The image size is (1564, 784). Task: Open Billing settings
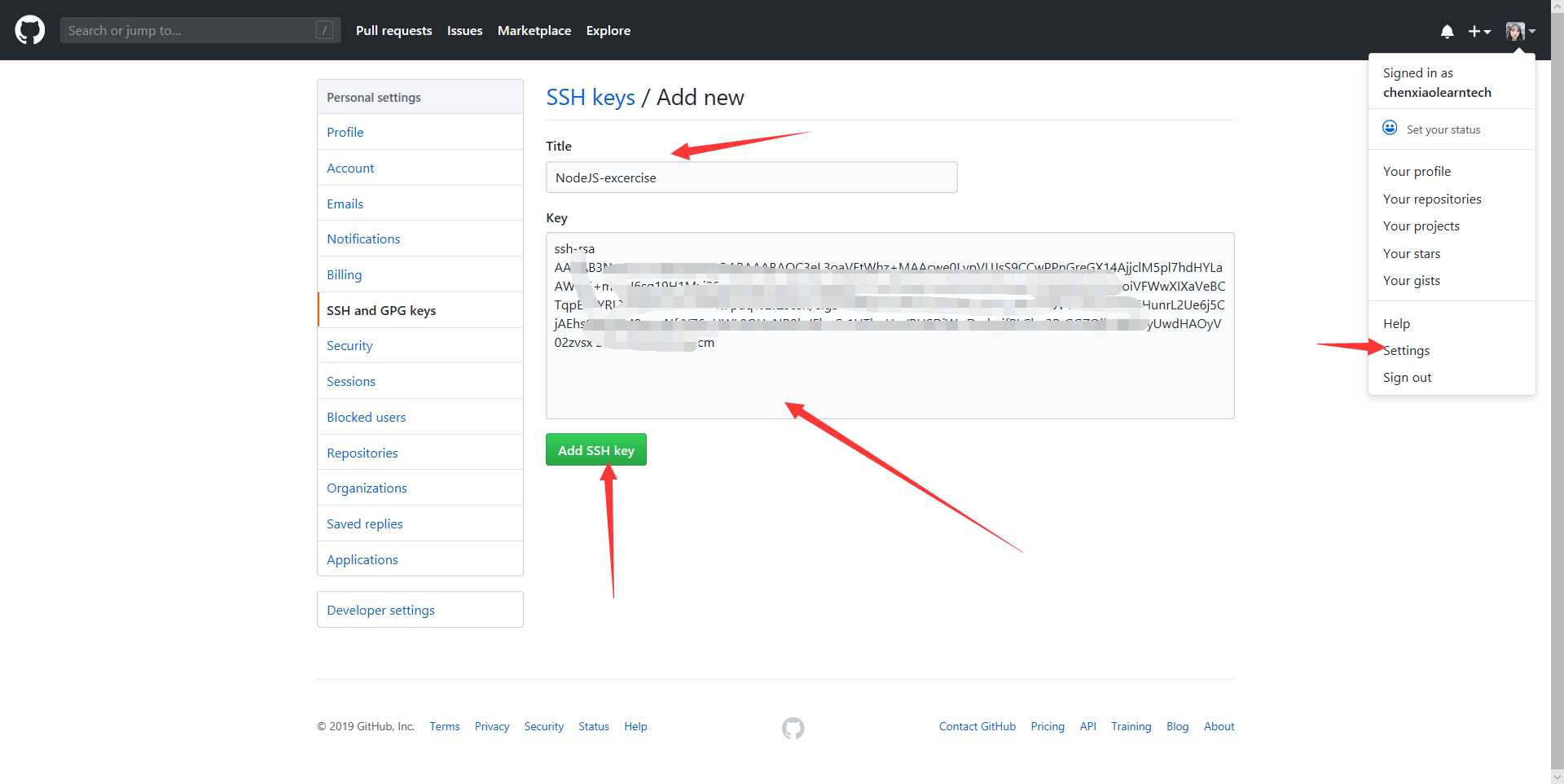[420, 274]
